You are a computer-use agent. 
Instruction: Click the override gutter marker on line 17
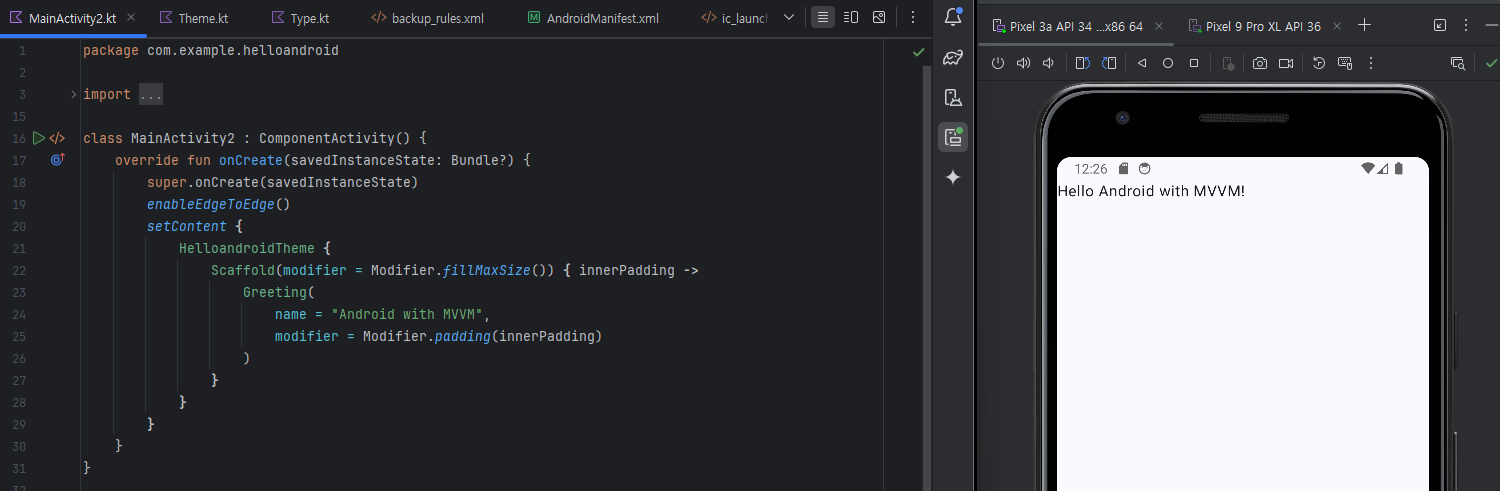point(57,160)
